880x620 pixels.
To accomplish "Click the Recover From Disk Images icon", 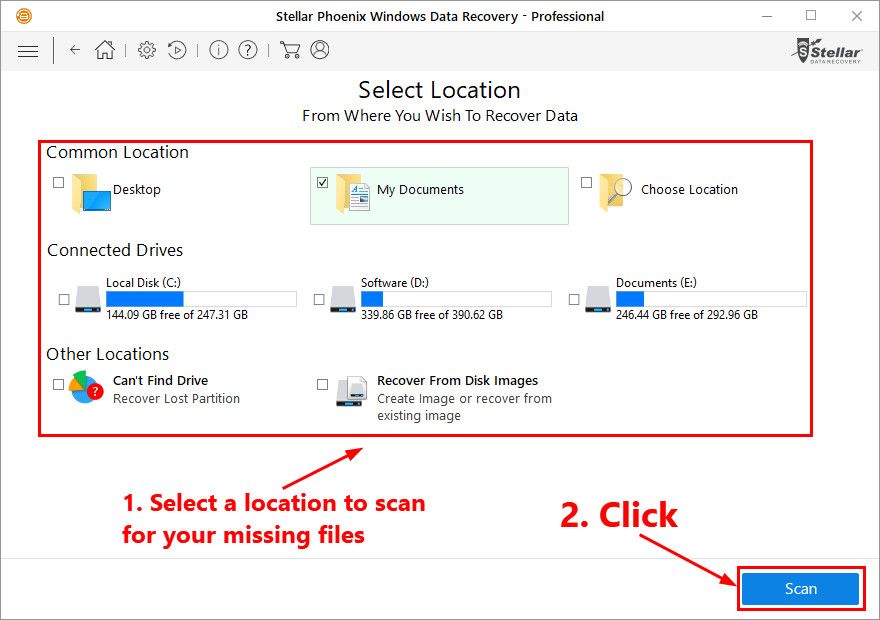I will [352, 391].
